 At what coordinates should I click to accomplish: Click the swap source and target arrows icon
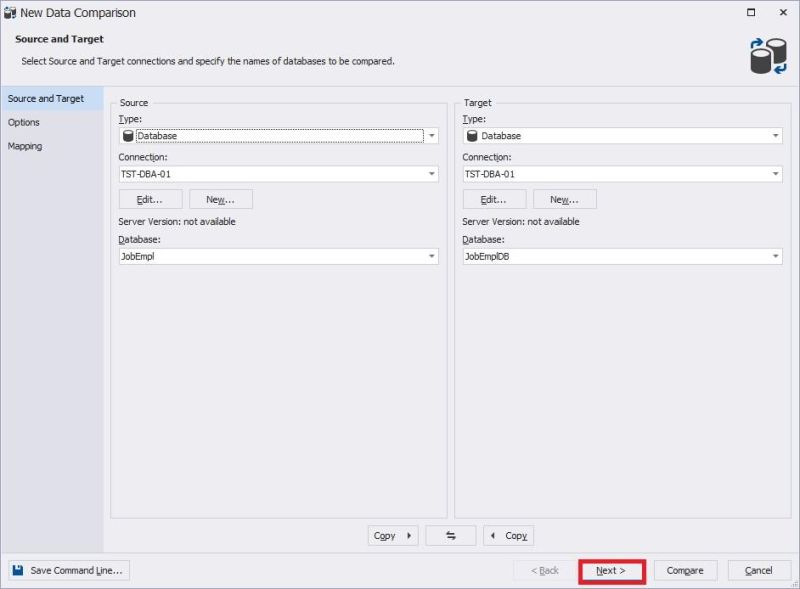click(450, 535)
